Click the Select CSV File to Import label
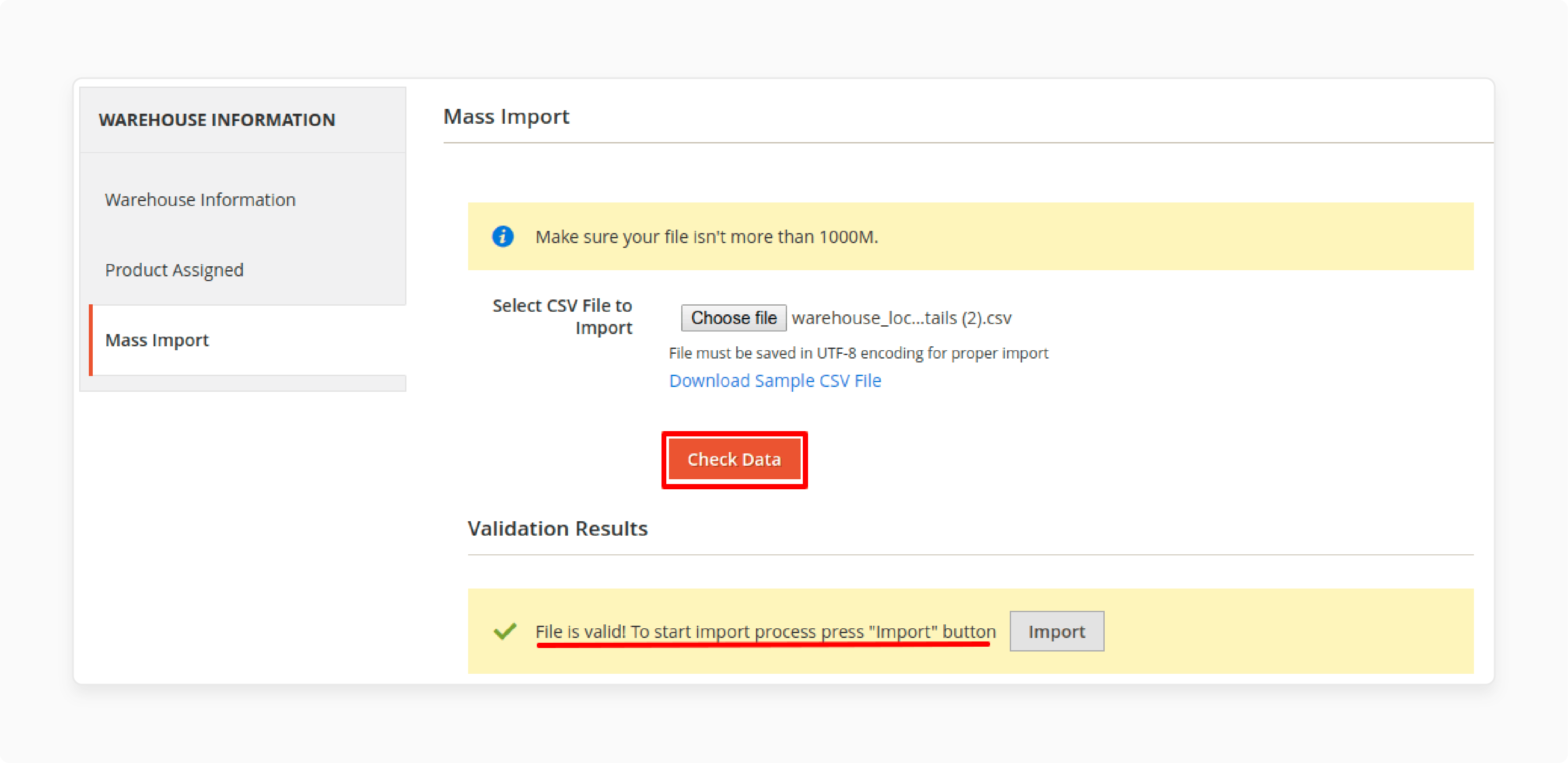The width and height of the screenshot is (1568, 763). [562, 317]
